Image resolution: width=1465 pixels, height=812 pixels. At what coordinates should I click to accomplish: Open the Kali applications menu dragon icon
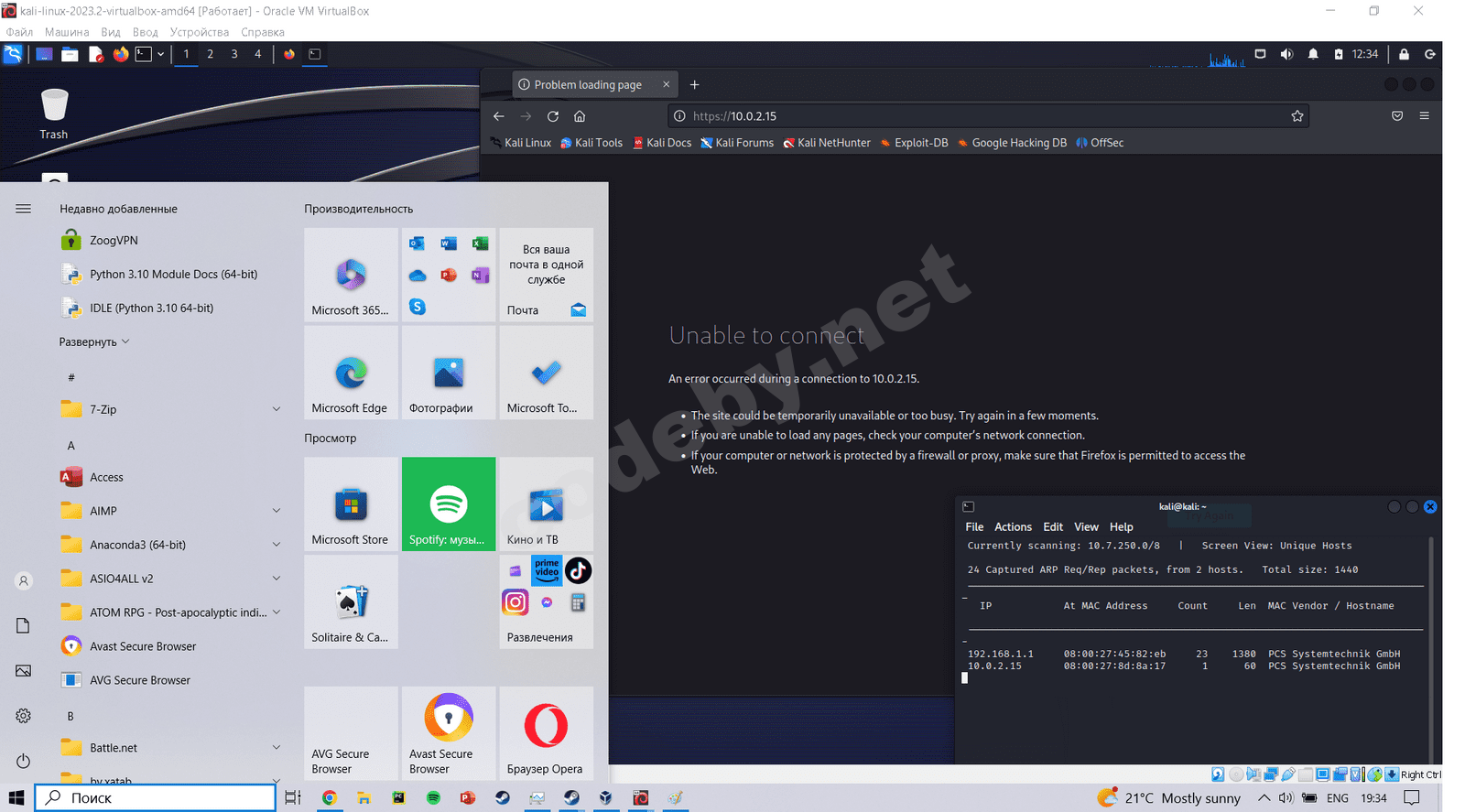[x=13, y=54]
